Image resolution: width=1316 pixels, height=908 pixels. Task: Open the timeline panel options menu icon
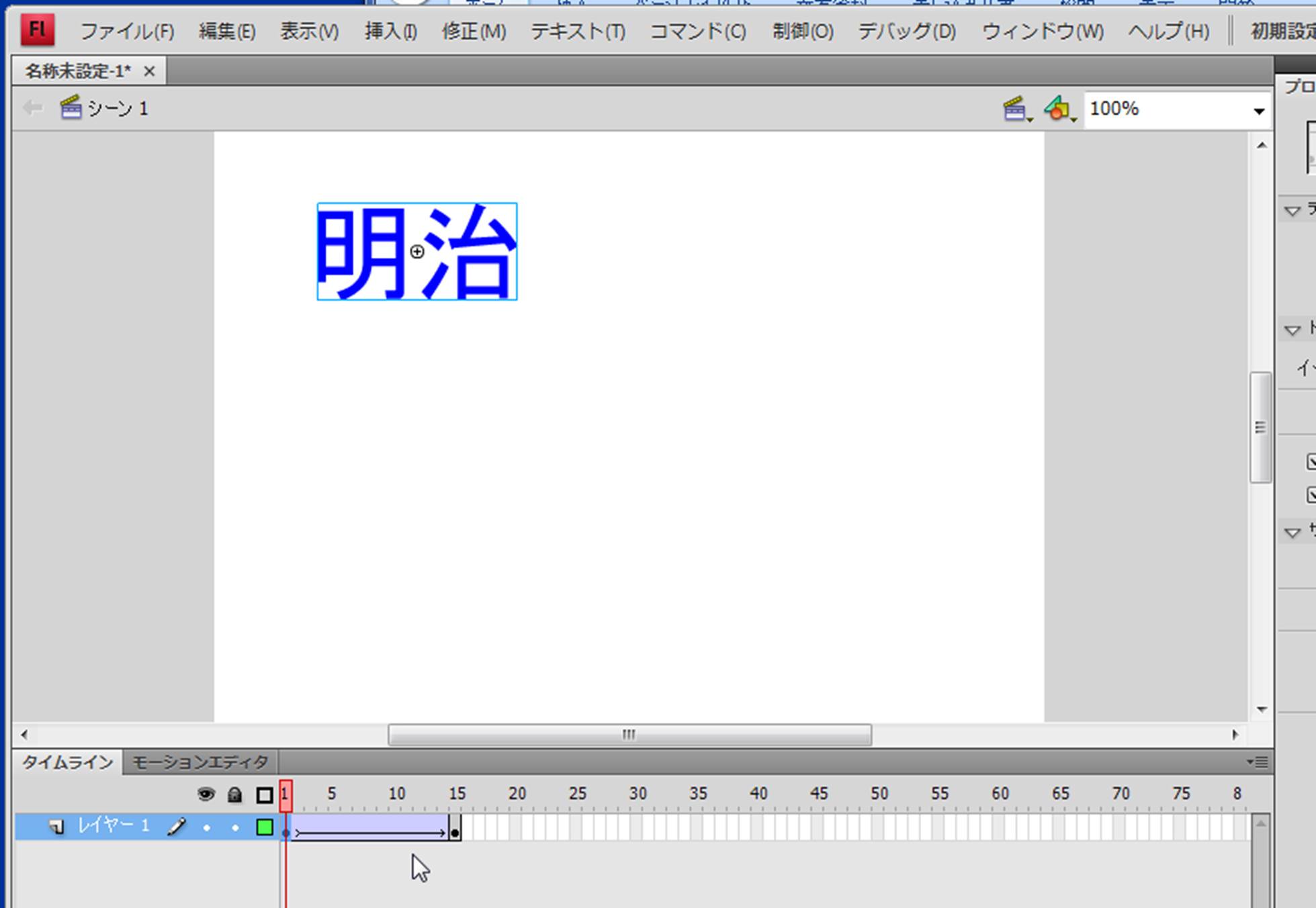[1258, 762]
